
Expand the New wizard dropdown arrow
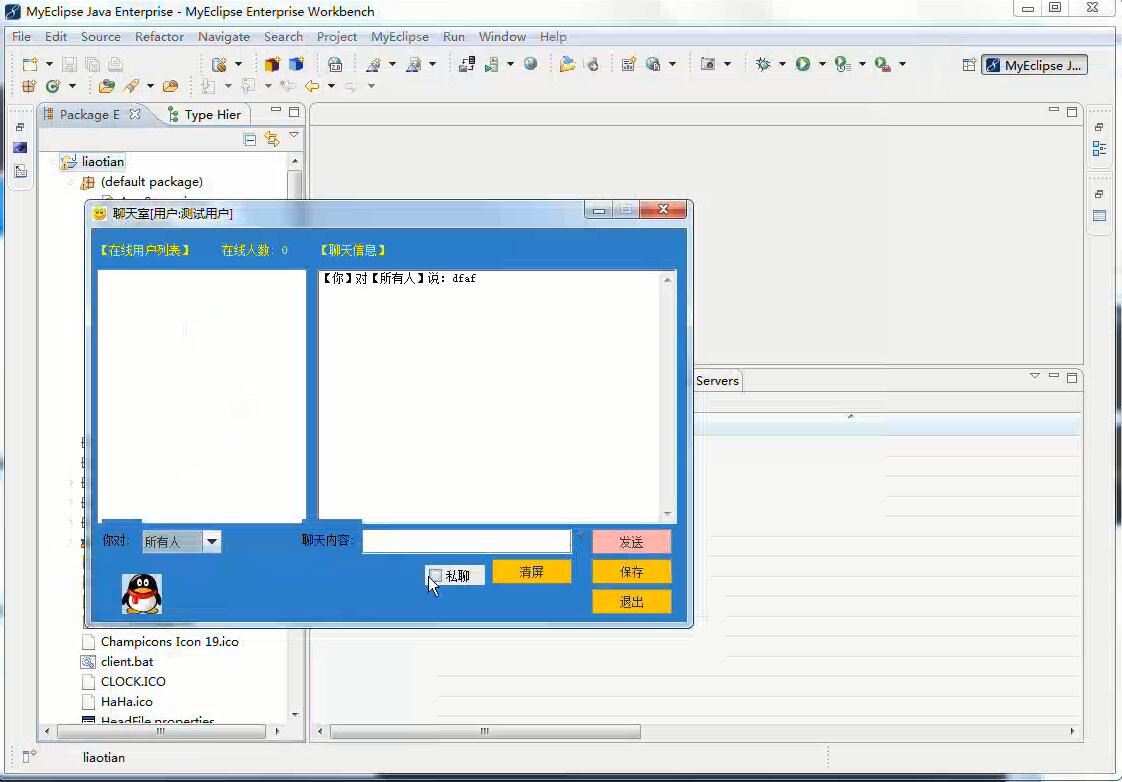point(49,64)
